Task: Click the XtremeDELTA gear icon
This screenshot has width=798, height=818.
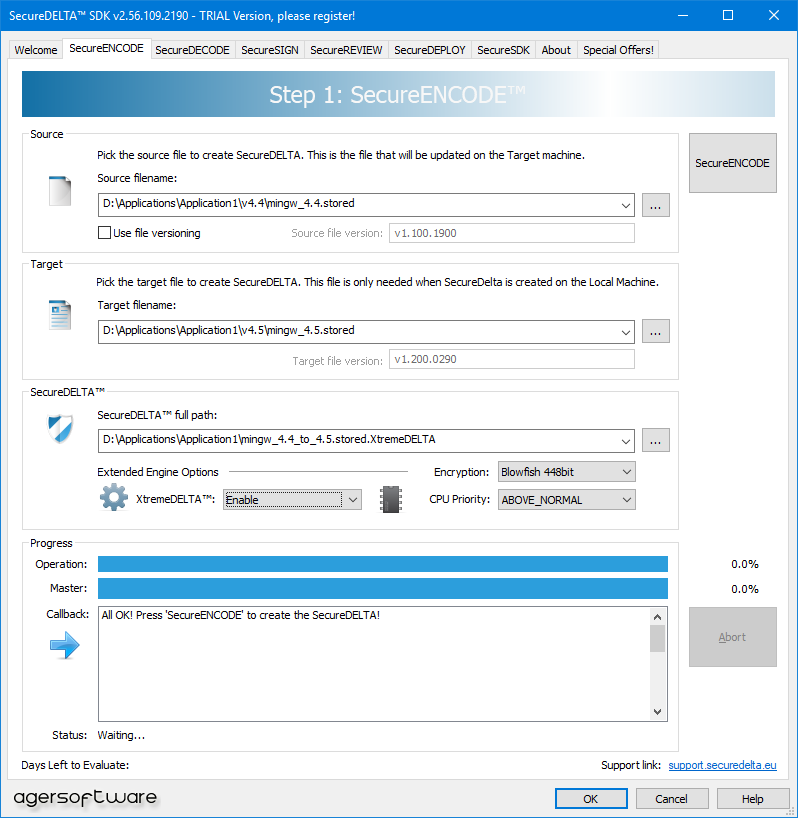Action: point(114,497)
